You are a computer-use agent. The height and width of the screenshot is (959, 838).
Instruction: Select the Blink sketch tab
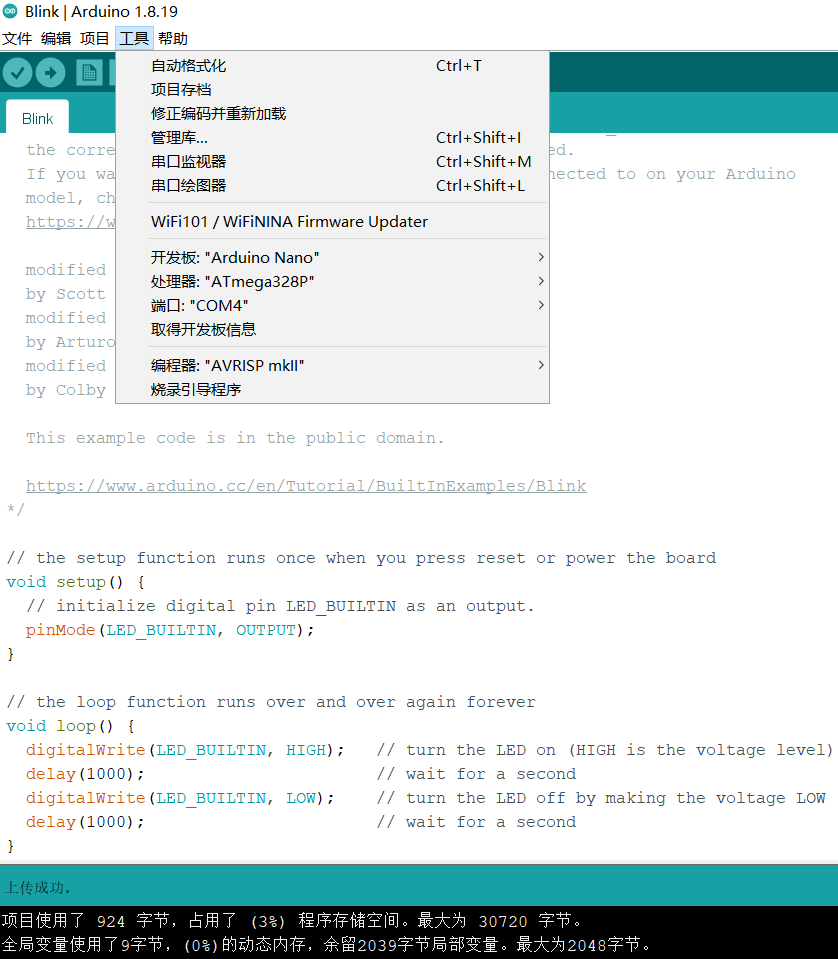tap(37, 119)
